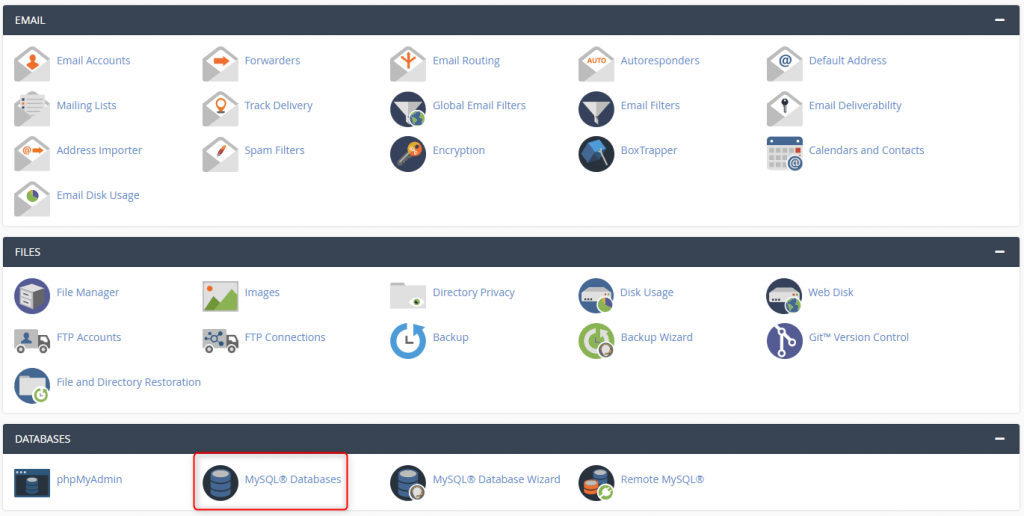The height and width of the screenshot is (516, 1024).
Task: Collapse the Email section
Action: [999, 20]
